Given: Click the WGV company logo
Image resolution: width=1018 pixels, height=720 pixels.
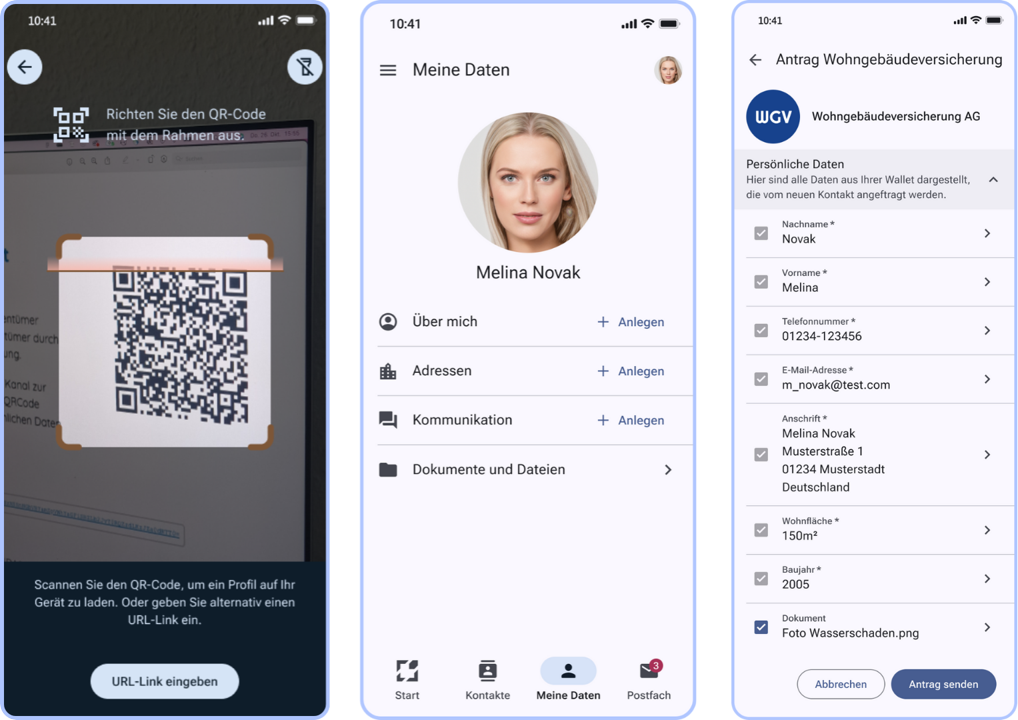Looking at the screenshot, I should coord(773,117).
